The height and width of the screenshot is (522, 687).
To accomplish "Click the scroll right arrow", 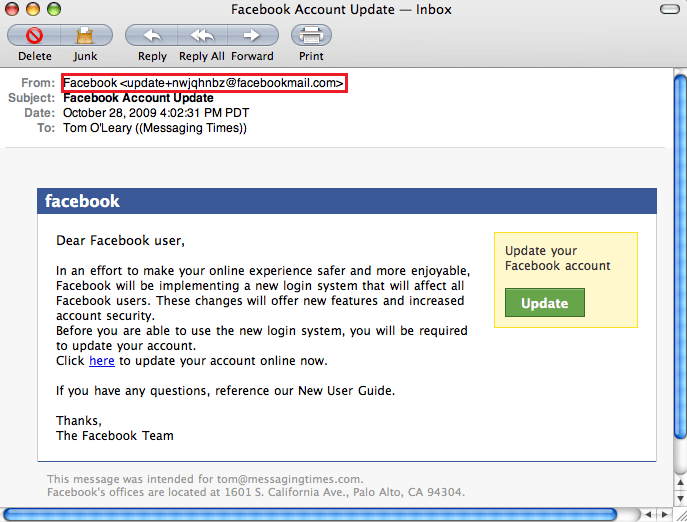I will [x=665, y=515].
